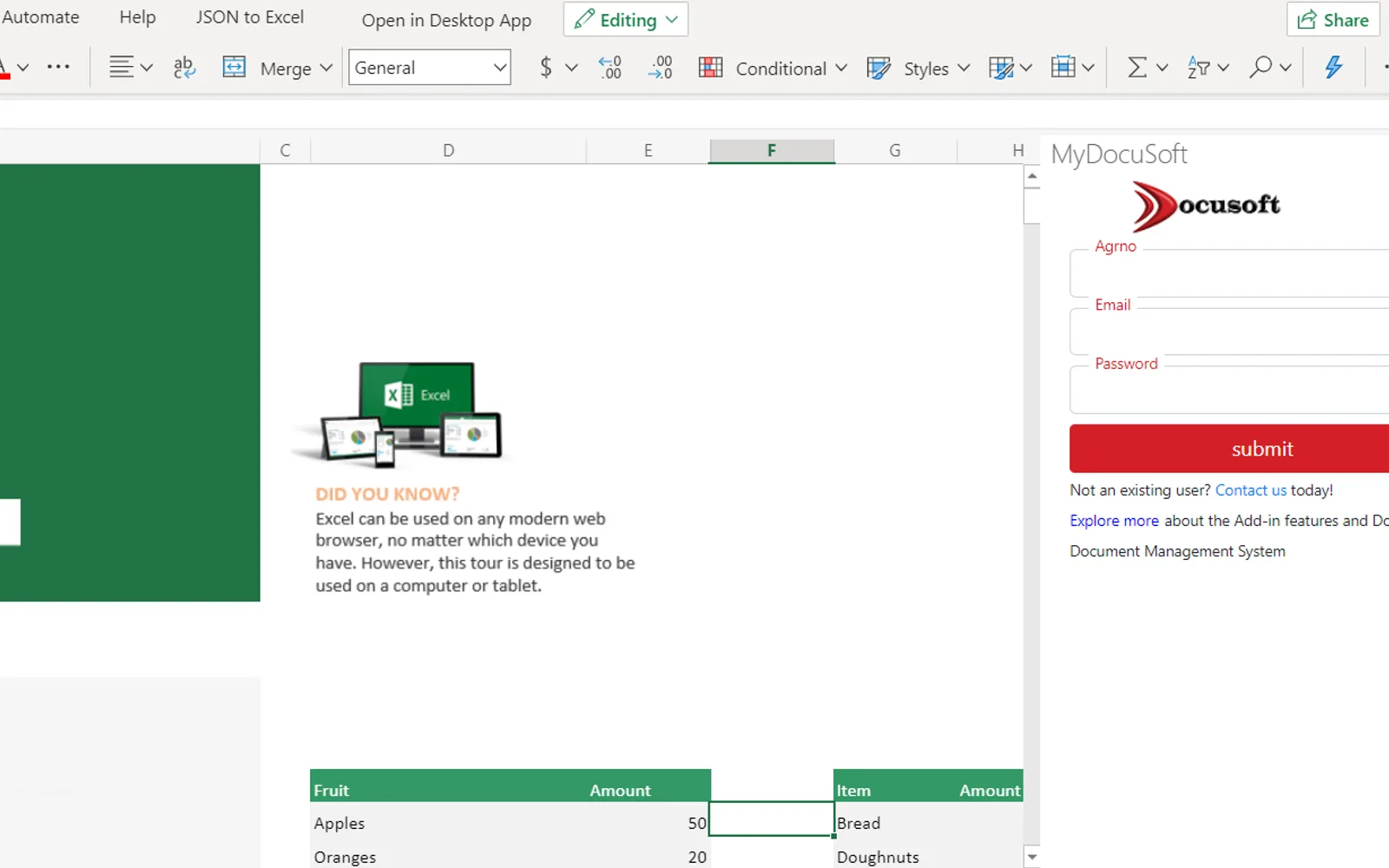Select the Apples cell
Viewport: 1389px width, 868px height.
pyautogui.click(x=448, y=823)
